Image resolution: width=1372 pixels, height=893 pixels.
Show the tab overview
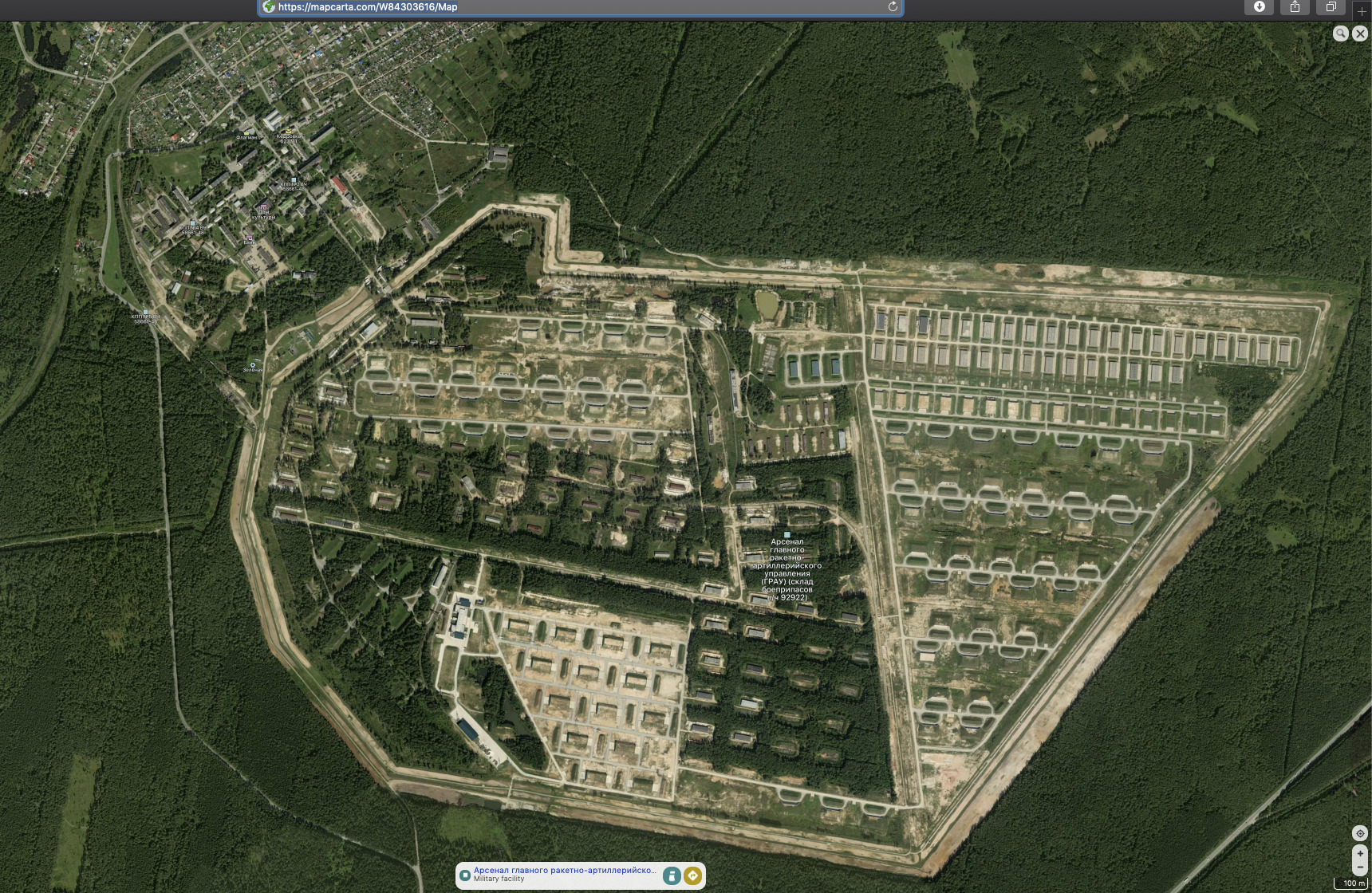(1331, 6)
